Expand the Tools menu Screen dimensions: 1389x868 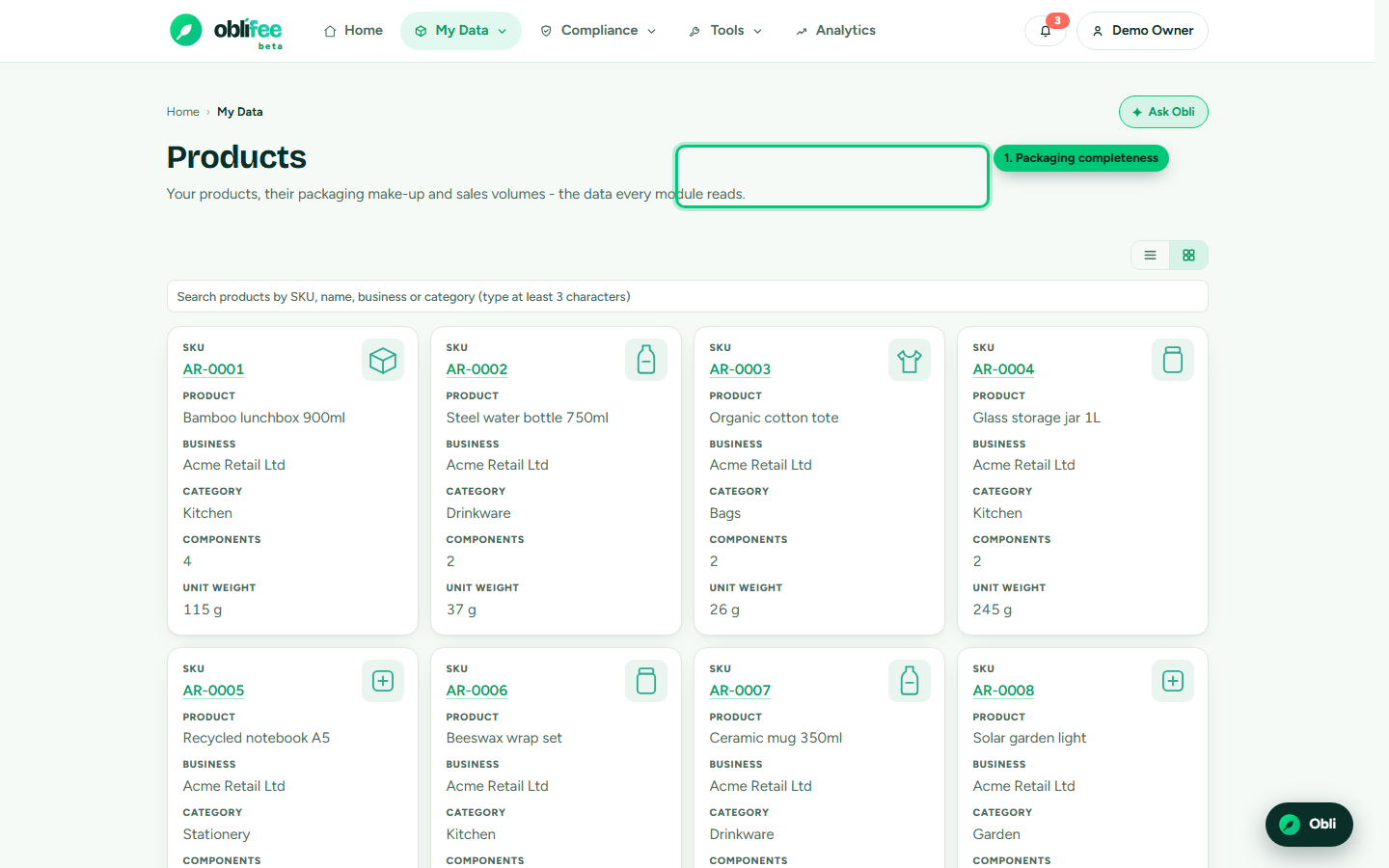pos(726,31)
